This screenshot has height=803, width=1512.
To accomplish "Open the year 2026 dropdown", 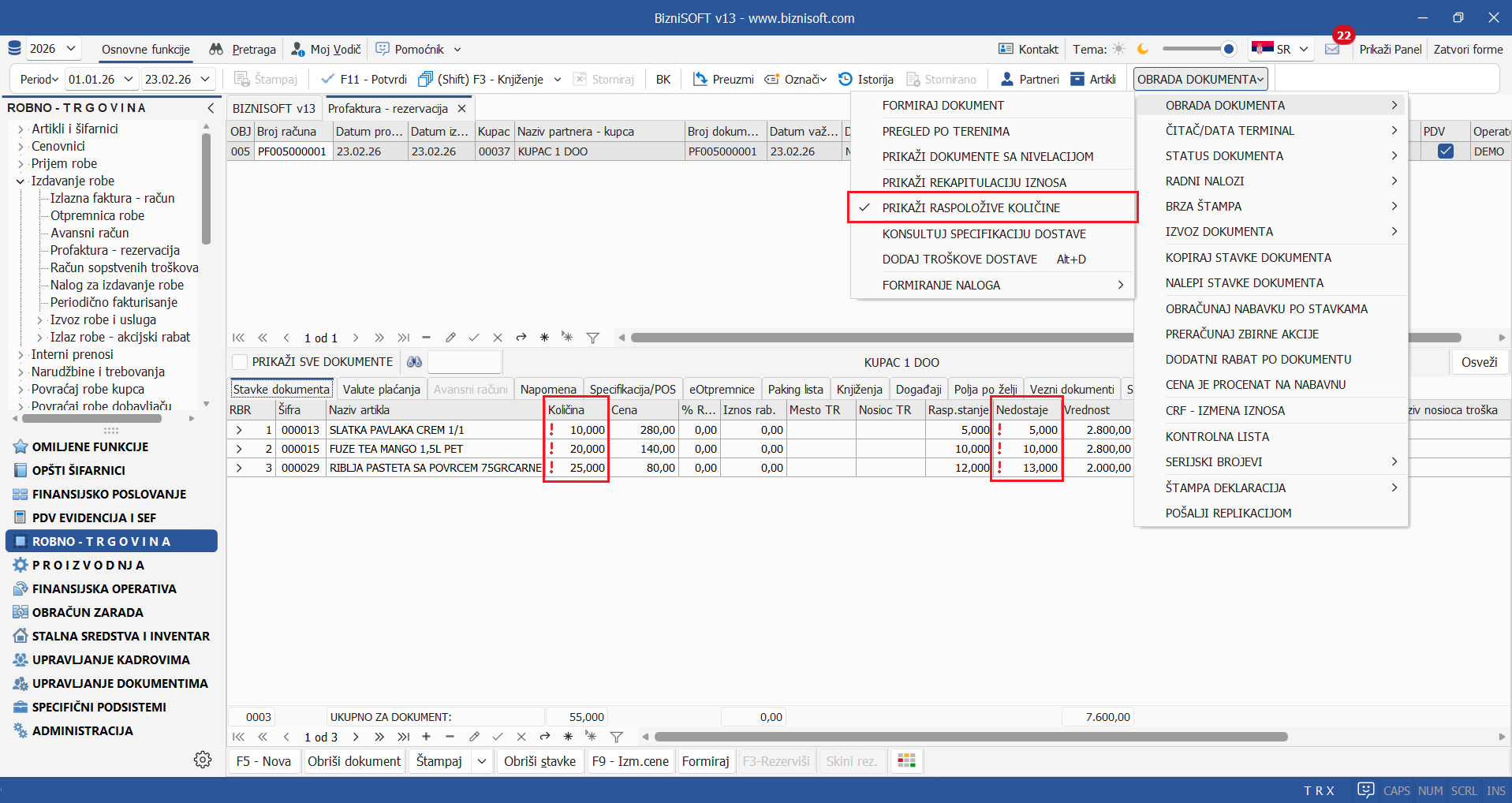I will pyautogui.click(x=53, y=49).
